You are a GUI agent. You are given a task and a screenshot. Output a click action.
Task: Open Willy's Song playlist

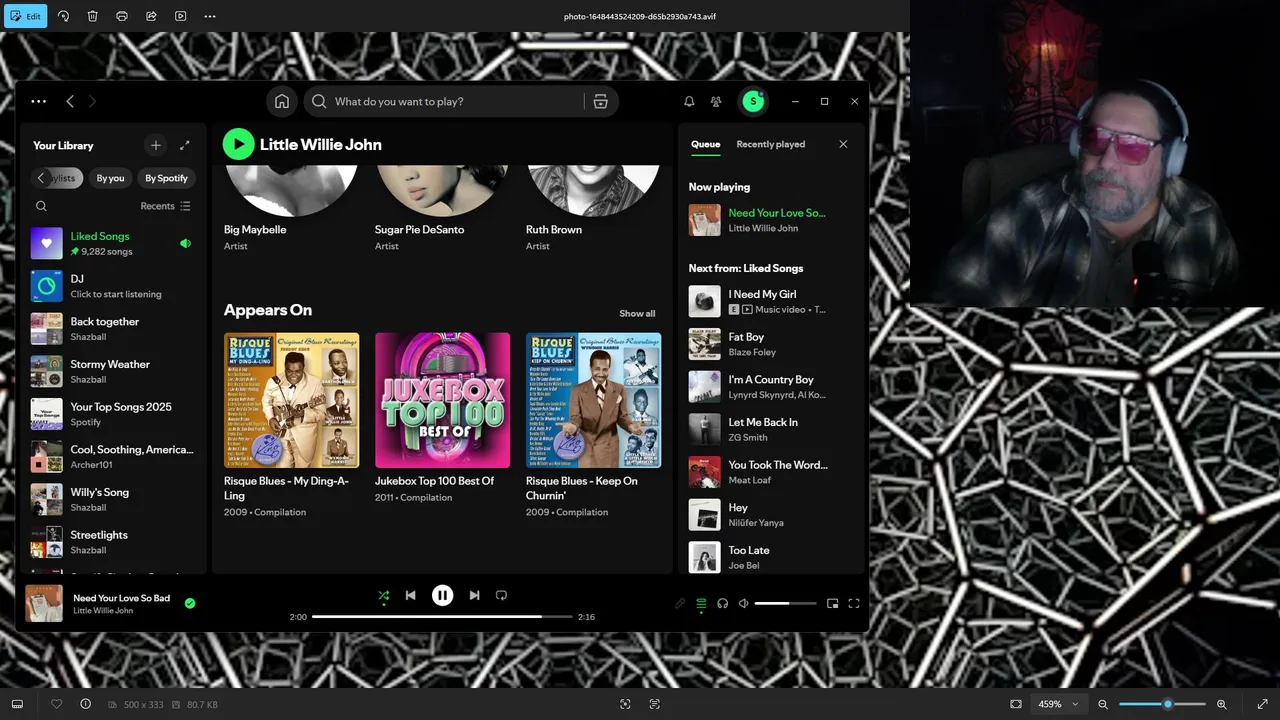pos(112,499)
